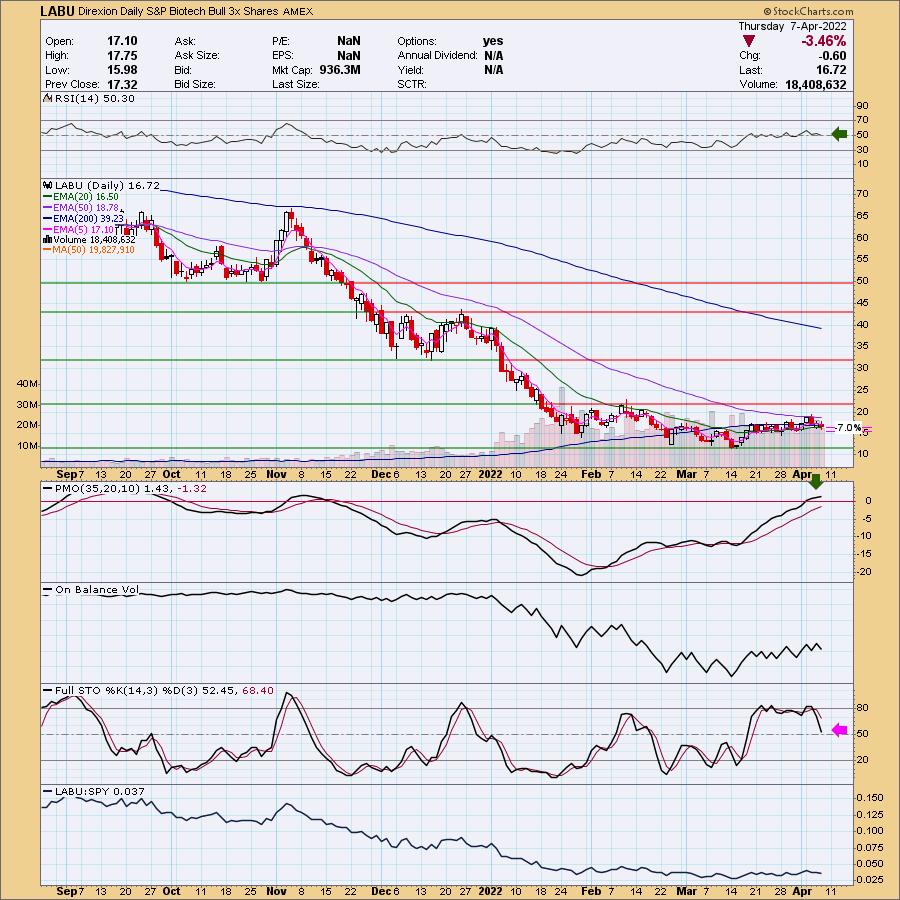This screenshot has width=900, height=900.
Task: Click the 10M volume axis label
Action: tap(26, 446)
